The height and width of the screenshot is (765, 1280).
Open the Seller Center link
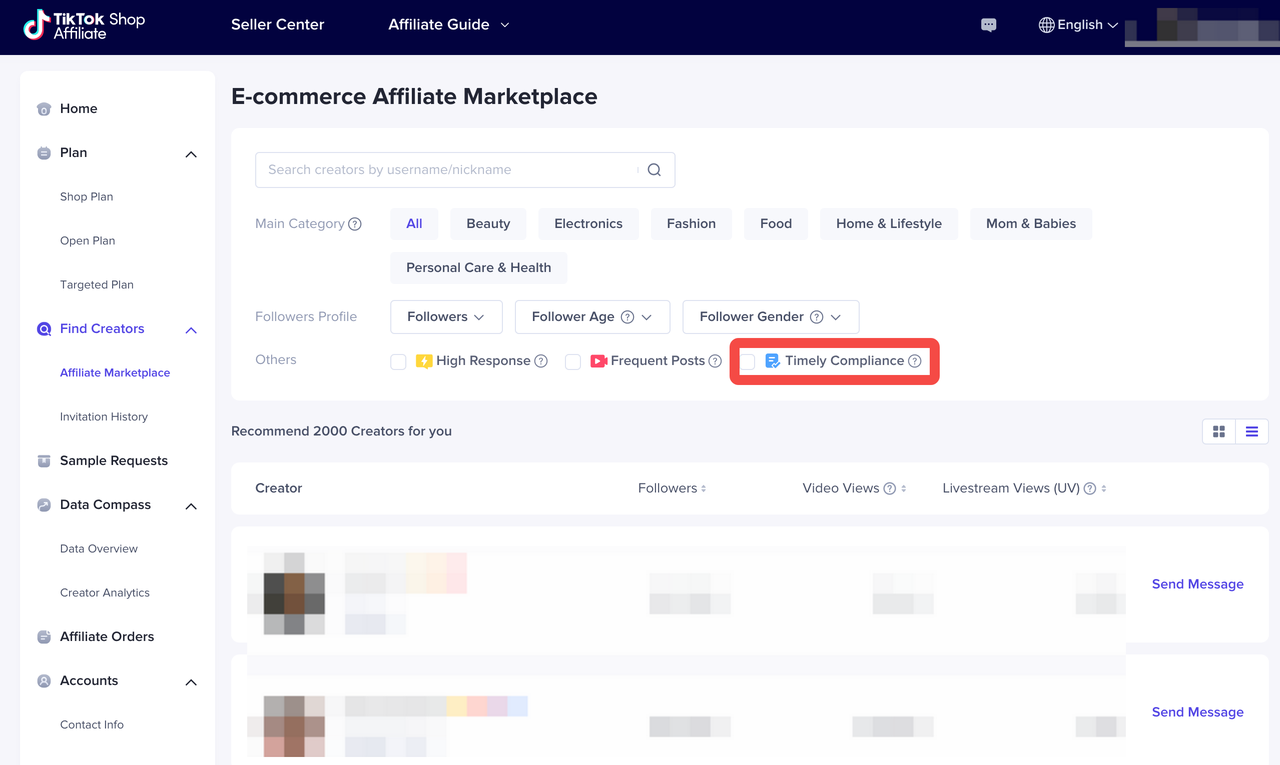[x=277, y=25]
